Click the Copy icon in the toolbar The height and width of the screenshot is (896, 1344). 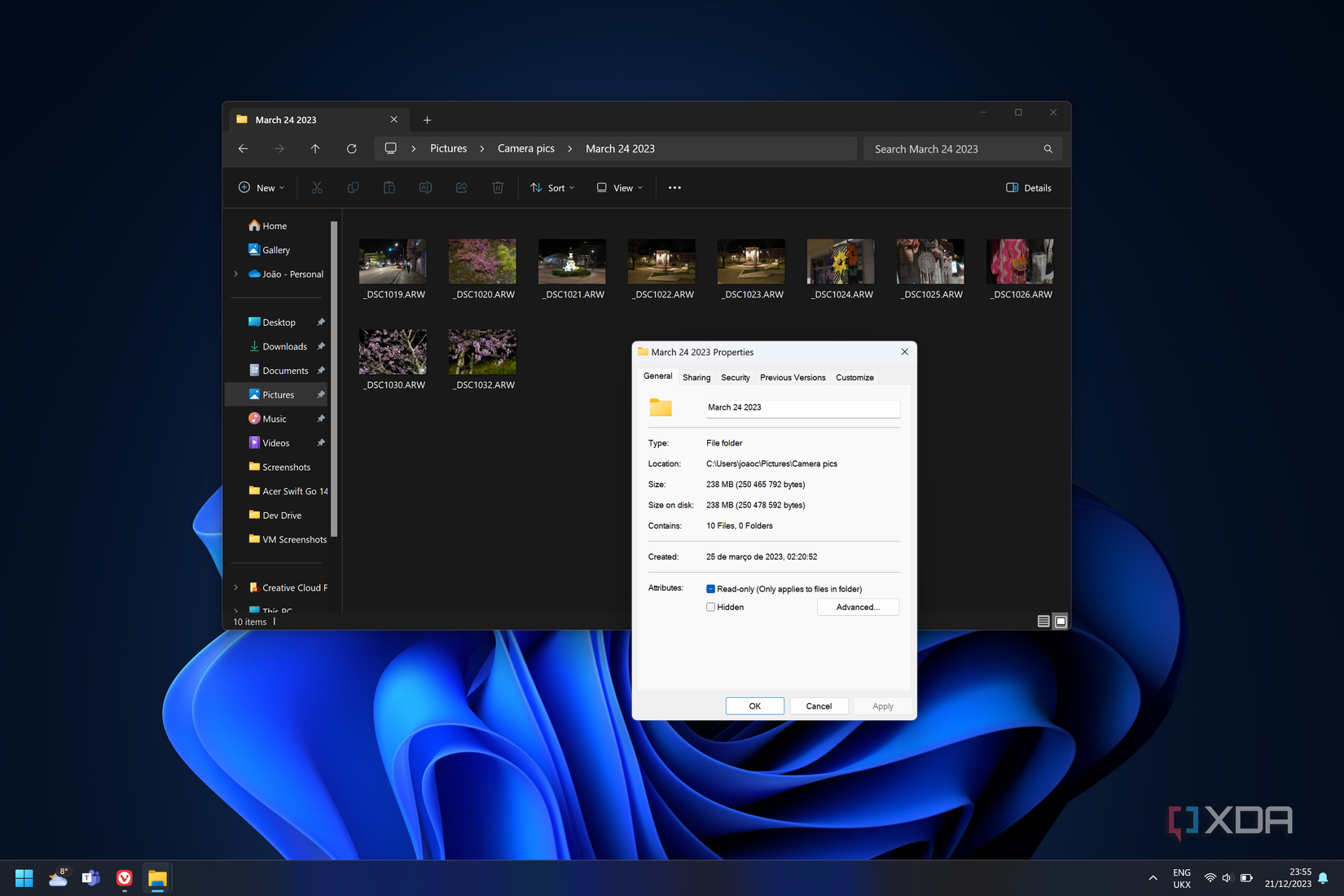(x=353, y=187)
